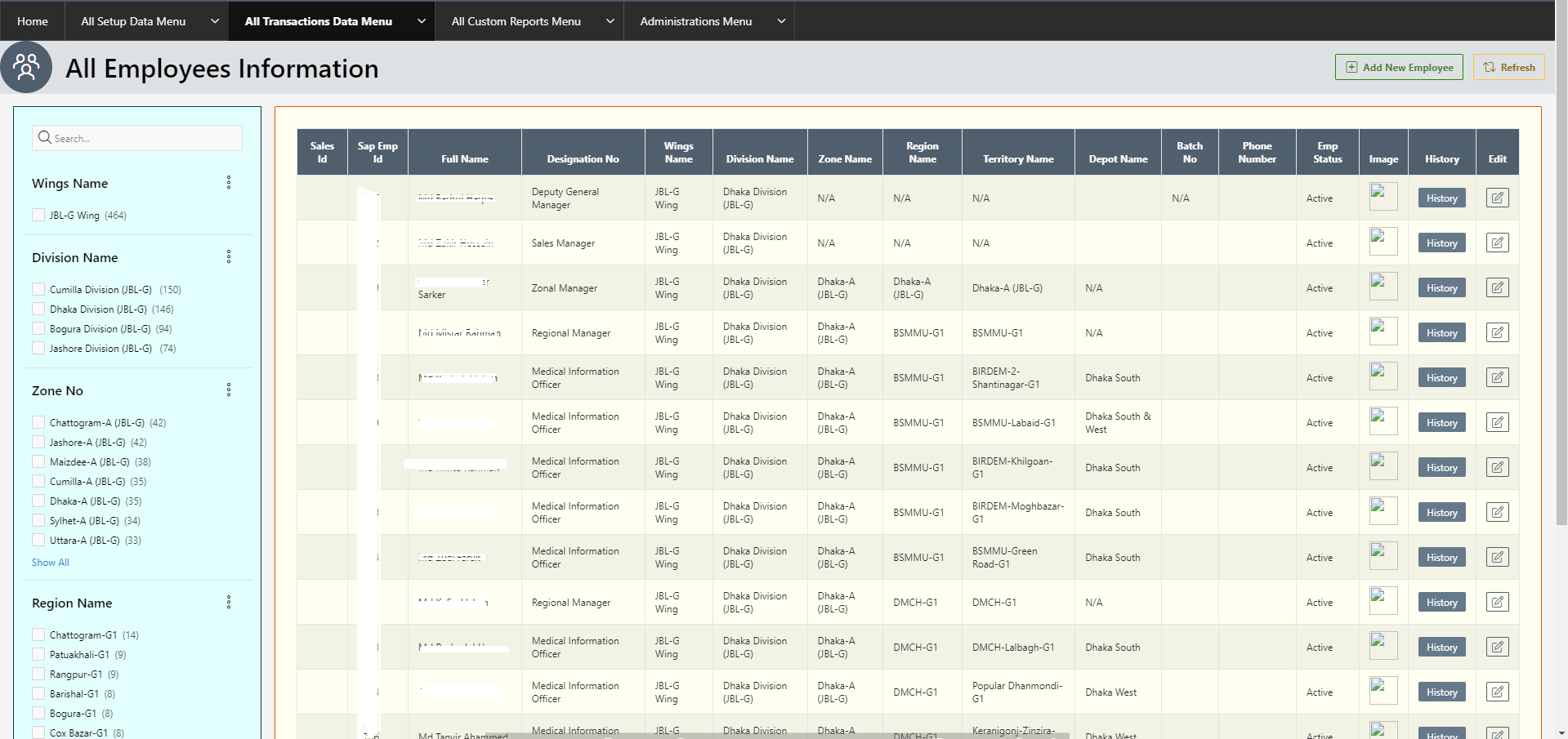Image resolution: width=1568 pixels, height=739 pixels.
Task: Check Jashore-A (JBL-G) zone filter
Action: pos(38,442)
